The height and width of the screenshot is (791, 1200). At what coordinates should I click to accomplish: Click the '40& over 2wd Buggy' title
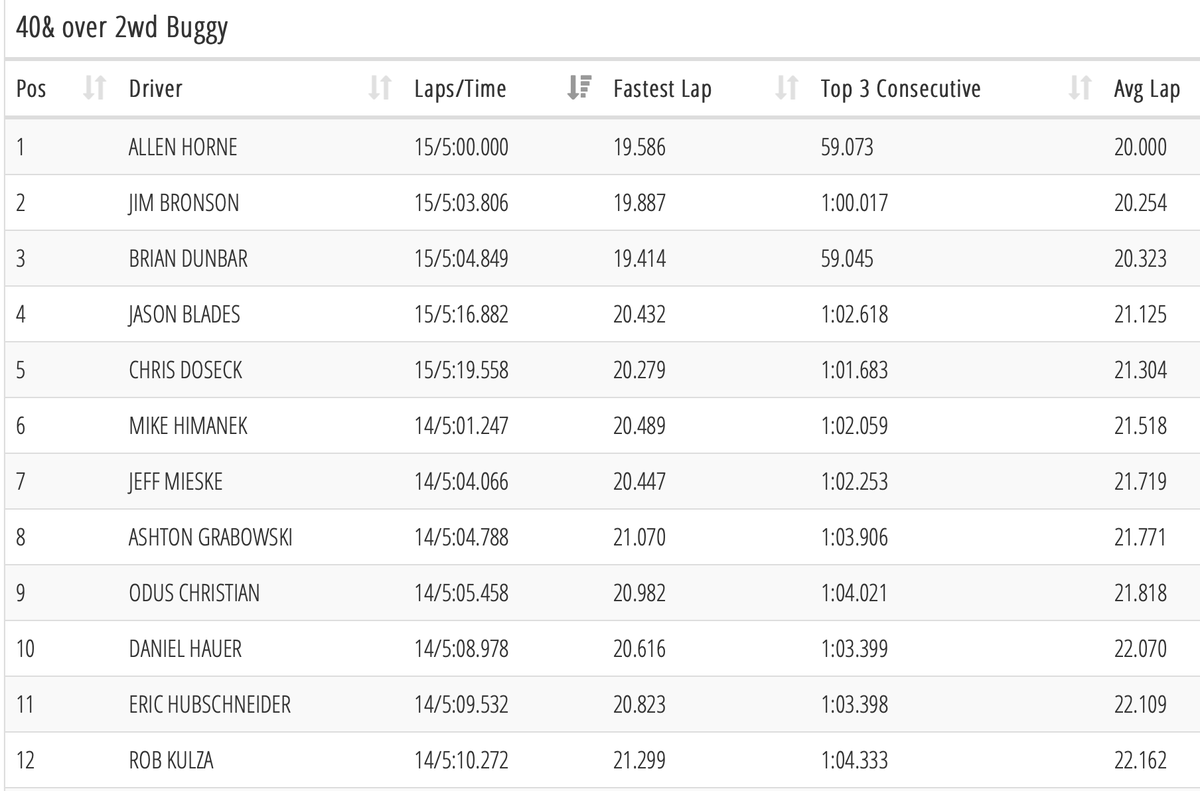tap(123, 29)
